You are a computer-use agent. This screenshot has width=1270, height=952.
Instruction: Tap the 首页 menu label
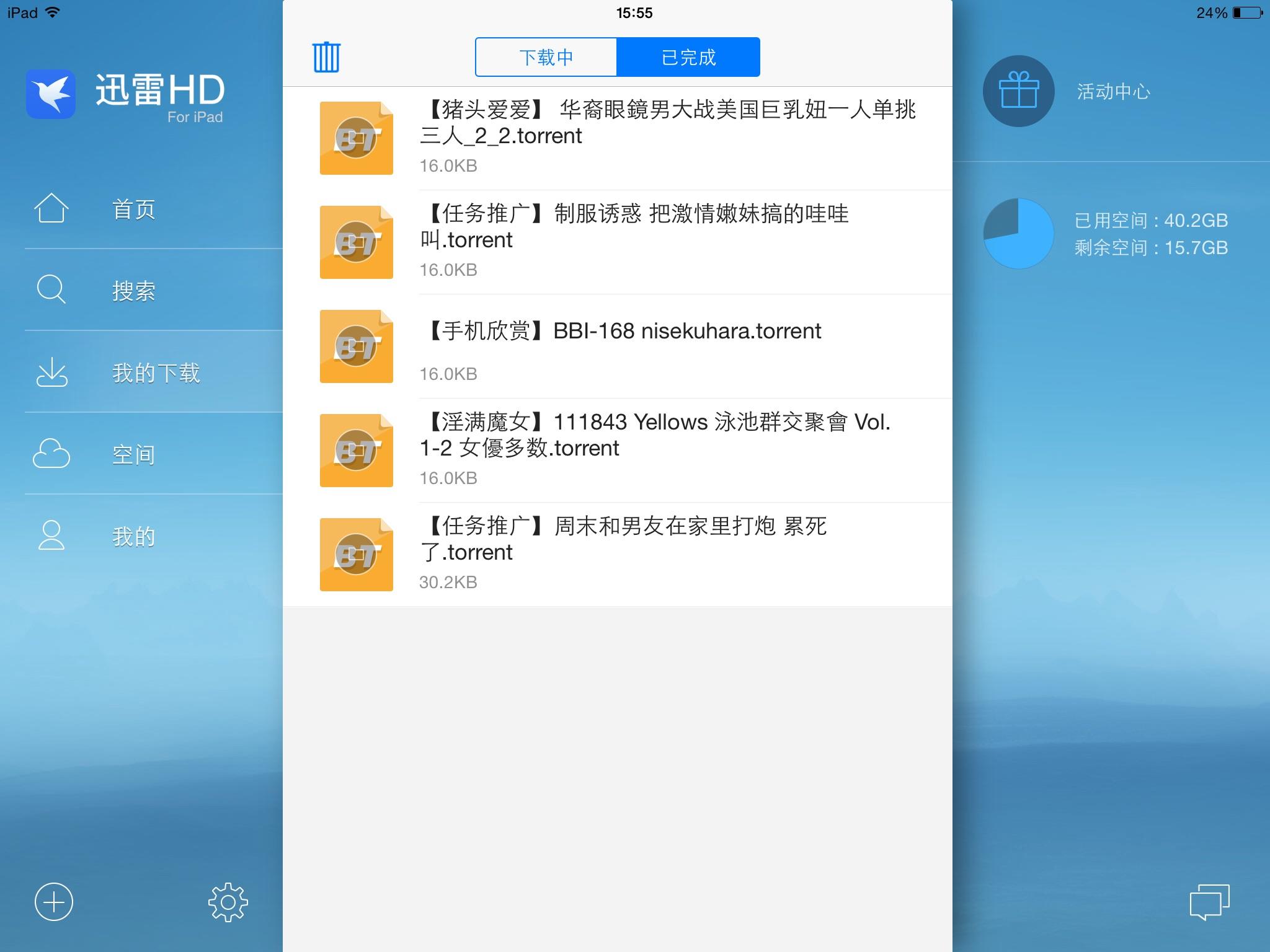pos(133,209)
